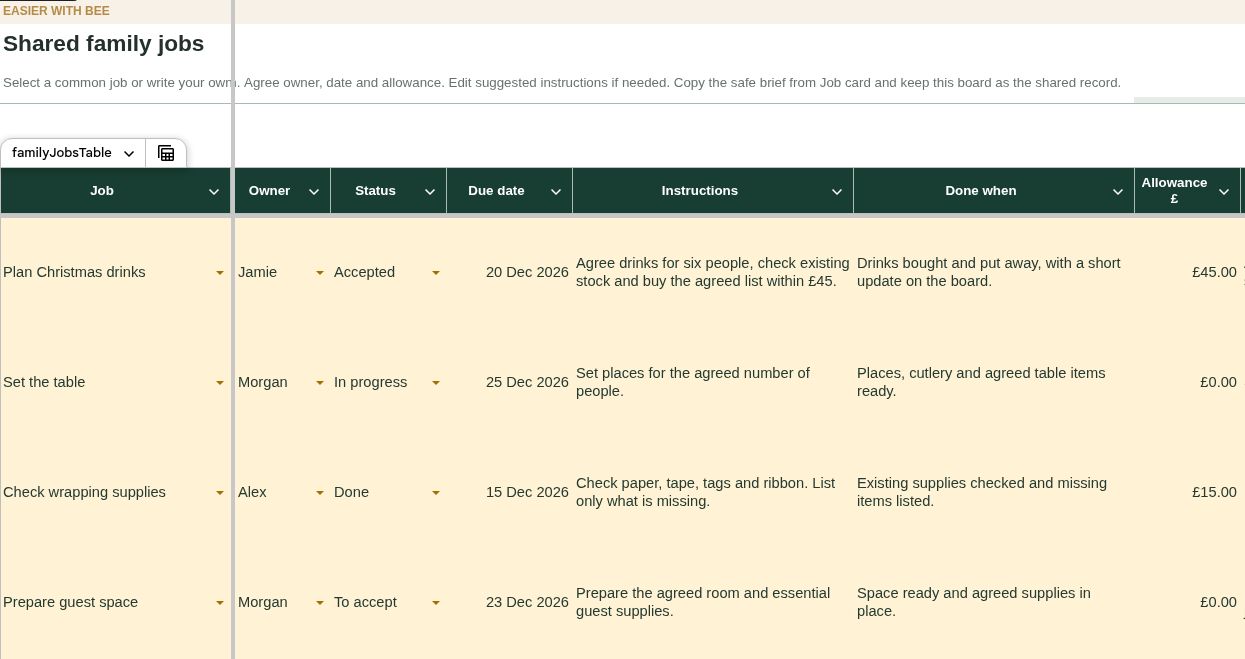Change owner dropdown for Set the table row
This screenshot has height=659, width=1245.
pyautogui.click(x=320, y=383)
